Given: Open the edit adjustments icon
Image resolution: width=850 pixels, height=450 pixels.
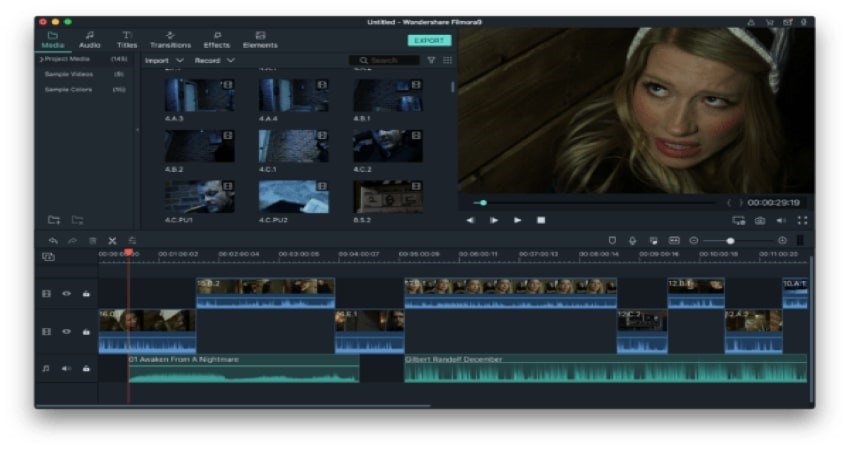Looking at the screenshot, I should [132, 241].
